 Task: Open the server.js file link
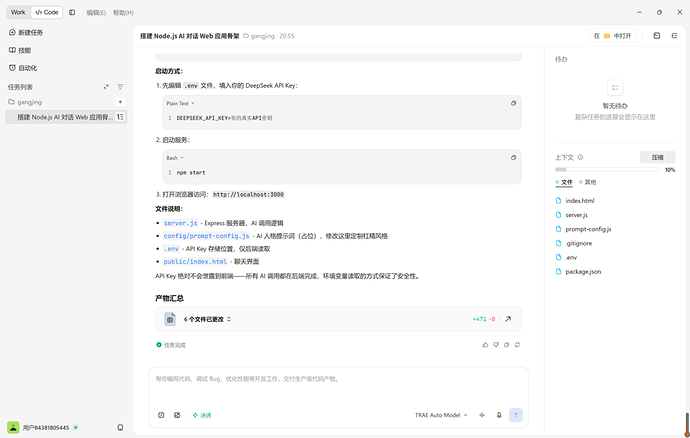coord(180,223)
